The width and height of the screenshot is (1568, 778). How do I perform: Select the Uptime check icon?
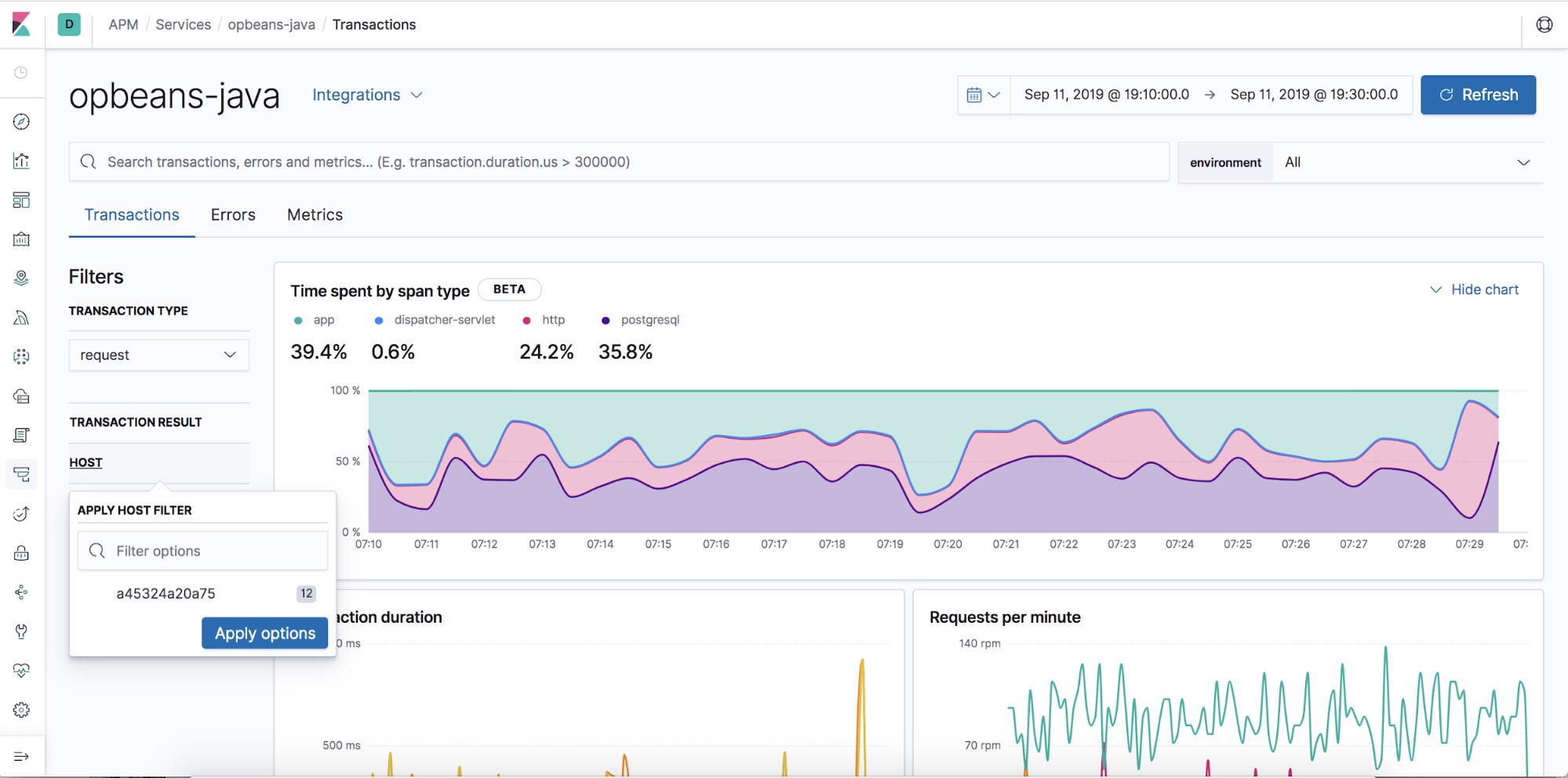21,513
